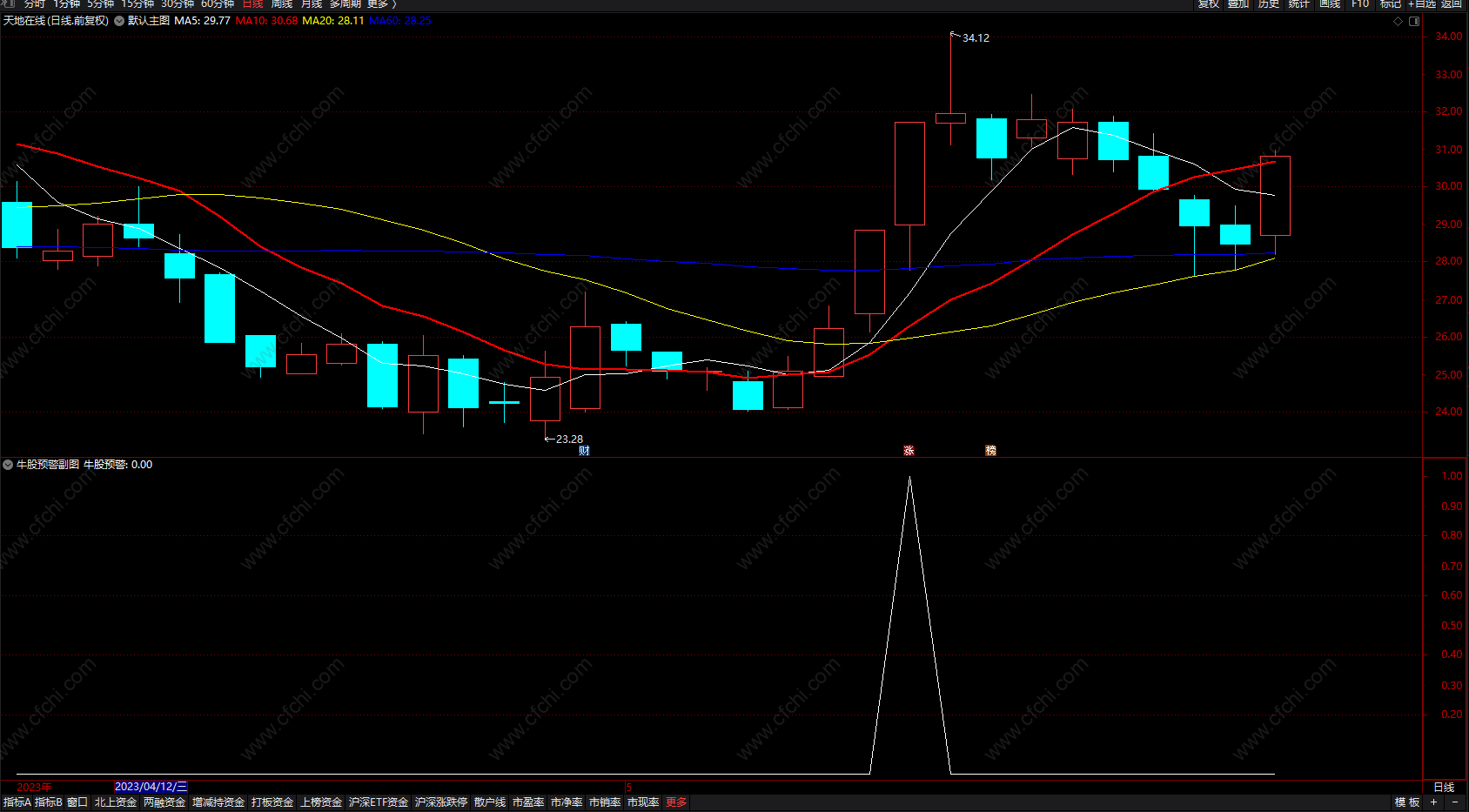The height and width of the screenshot is (812, 1469).
Task: Show the 两融资金 indicator
Action: pos(164,802)
